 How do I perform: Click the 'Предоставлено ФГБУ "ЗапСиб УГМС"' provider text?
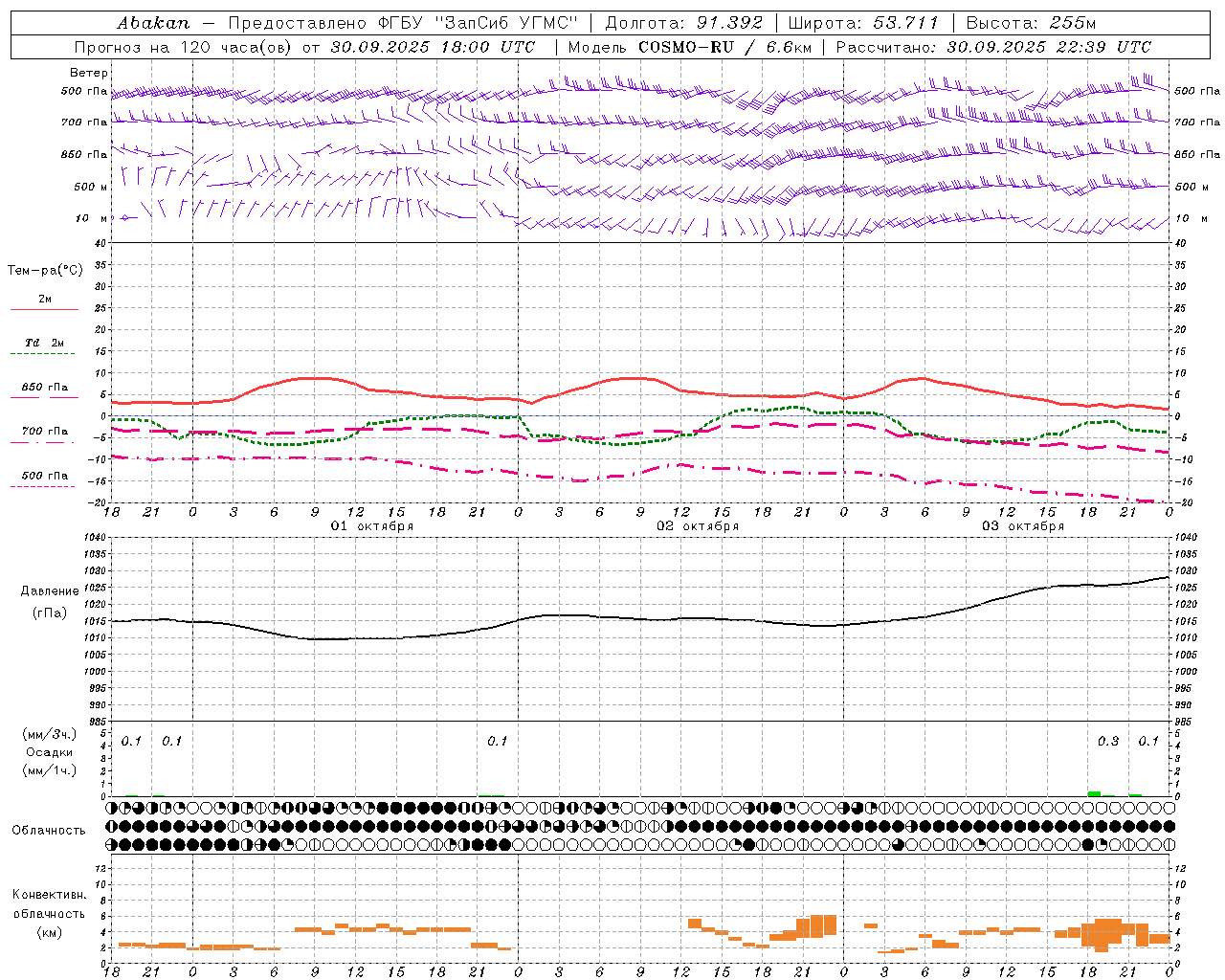coord(403,23)
